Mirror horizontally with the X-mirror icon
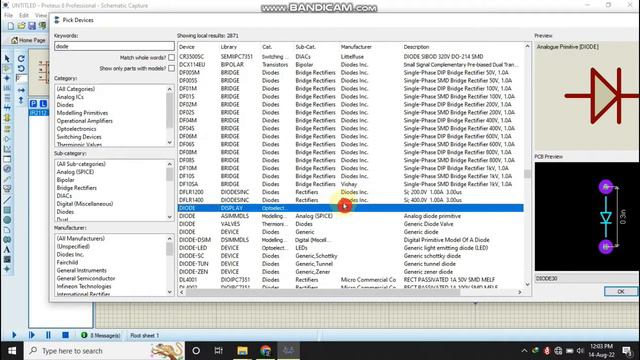Viewport: 640px width, 360px height. (x=21, y=90)
